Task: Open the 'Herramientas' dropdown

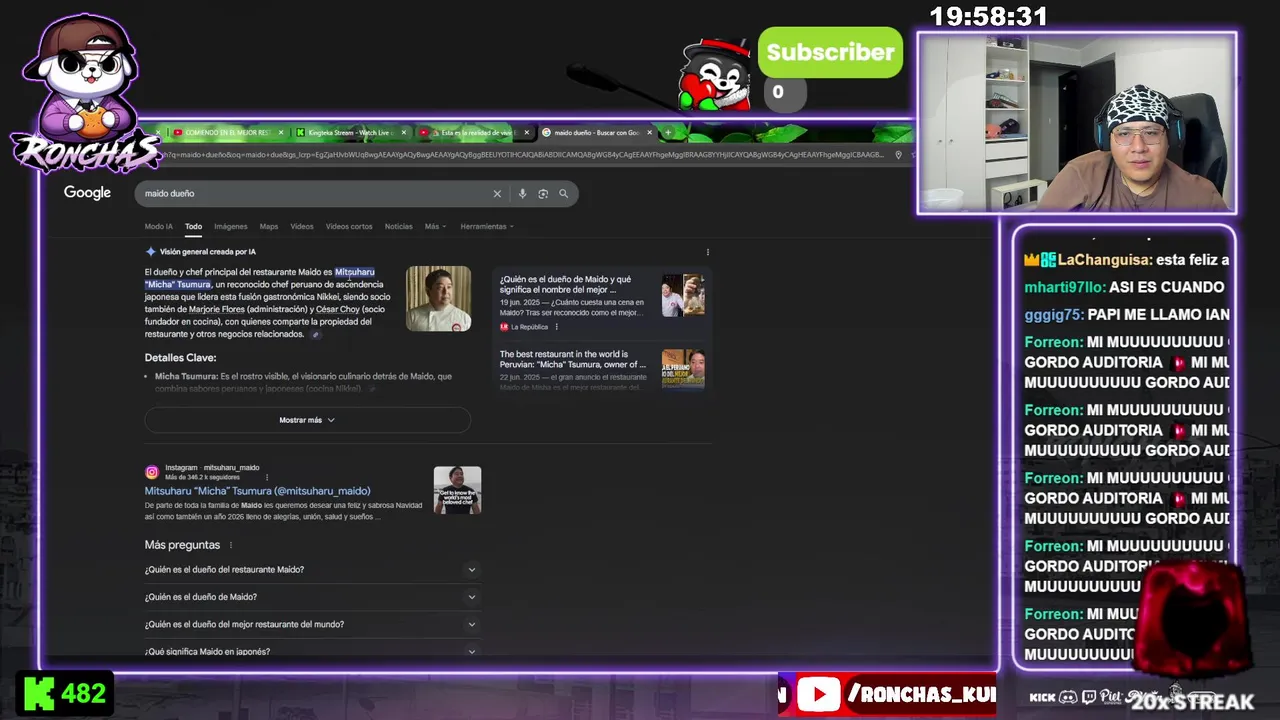Action: (x=487, y=226)
